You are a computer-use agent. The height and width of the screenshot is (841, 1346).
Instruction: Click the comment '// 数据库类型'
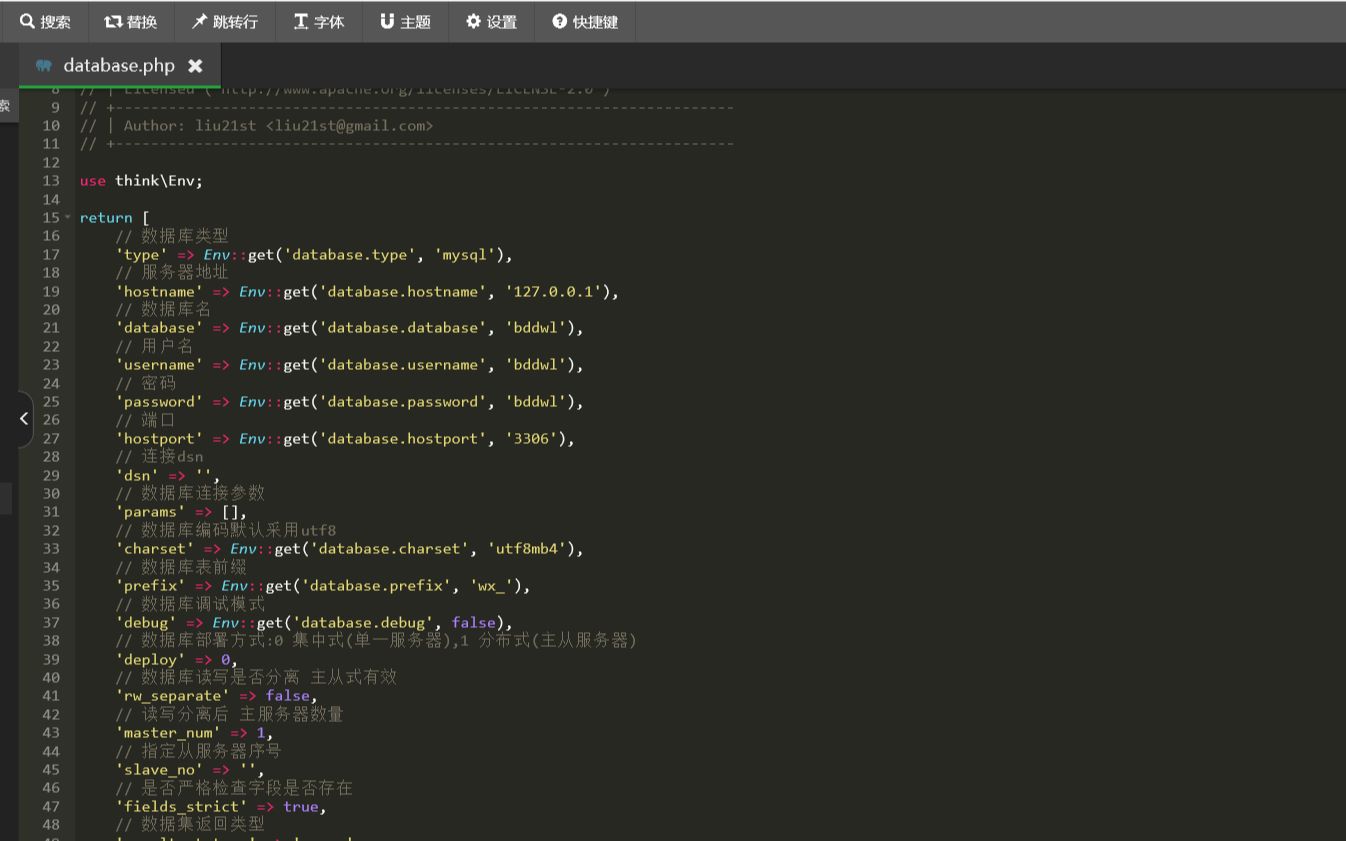tap(172, 236)
